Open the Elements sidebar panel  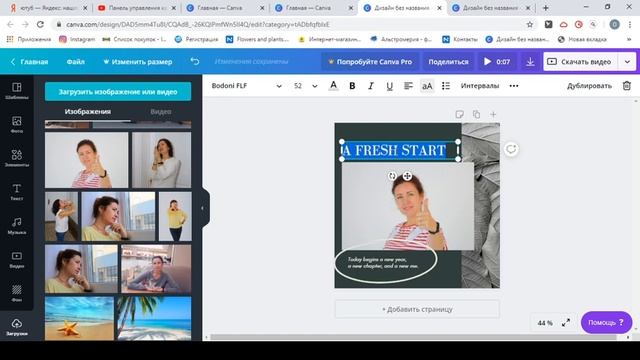[17, 158]
